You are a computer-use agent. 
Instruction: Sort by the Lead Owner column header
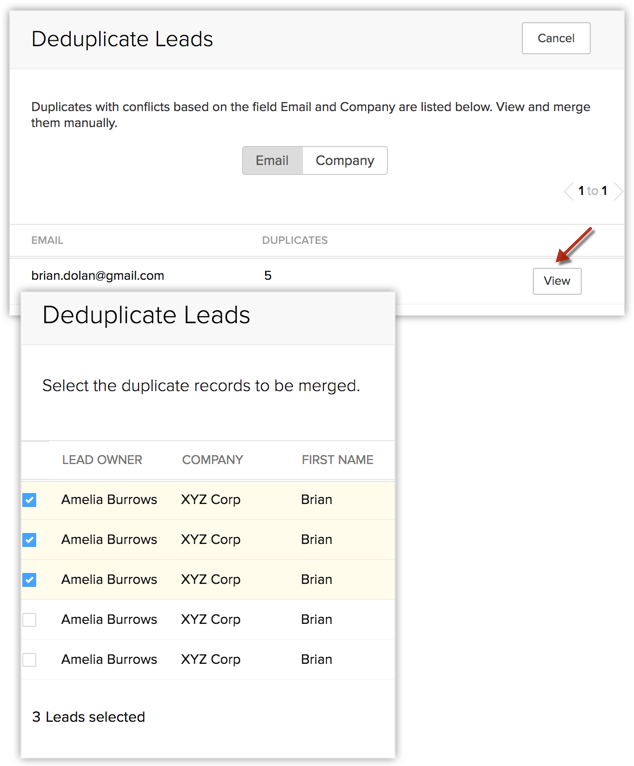point(102,460)
